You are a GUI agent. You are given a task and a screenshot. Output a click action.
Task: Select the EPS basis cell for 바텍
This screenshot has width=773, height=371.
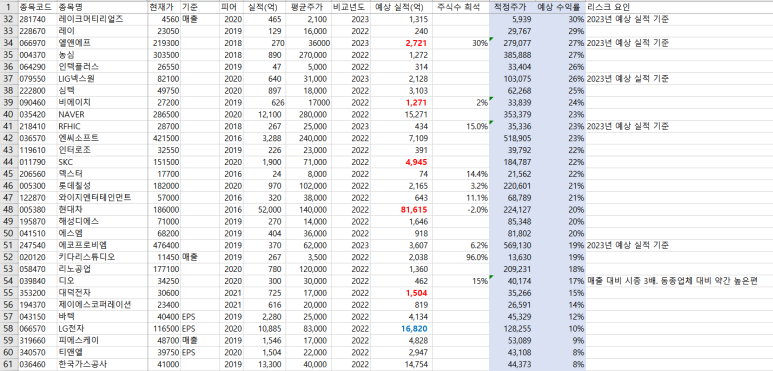click(x=200, y=316)
